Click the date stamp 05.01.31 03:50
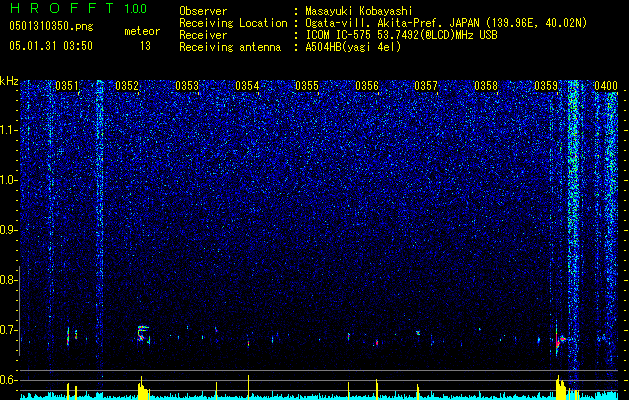Screen dimensions: 629x400 [x=51, y=46]
